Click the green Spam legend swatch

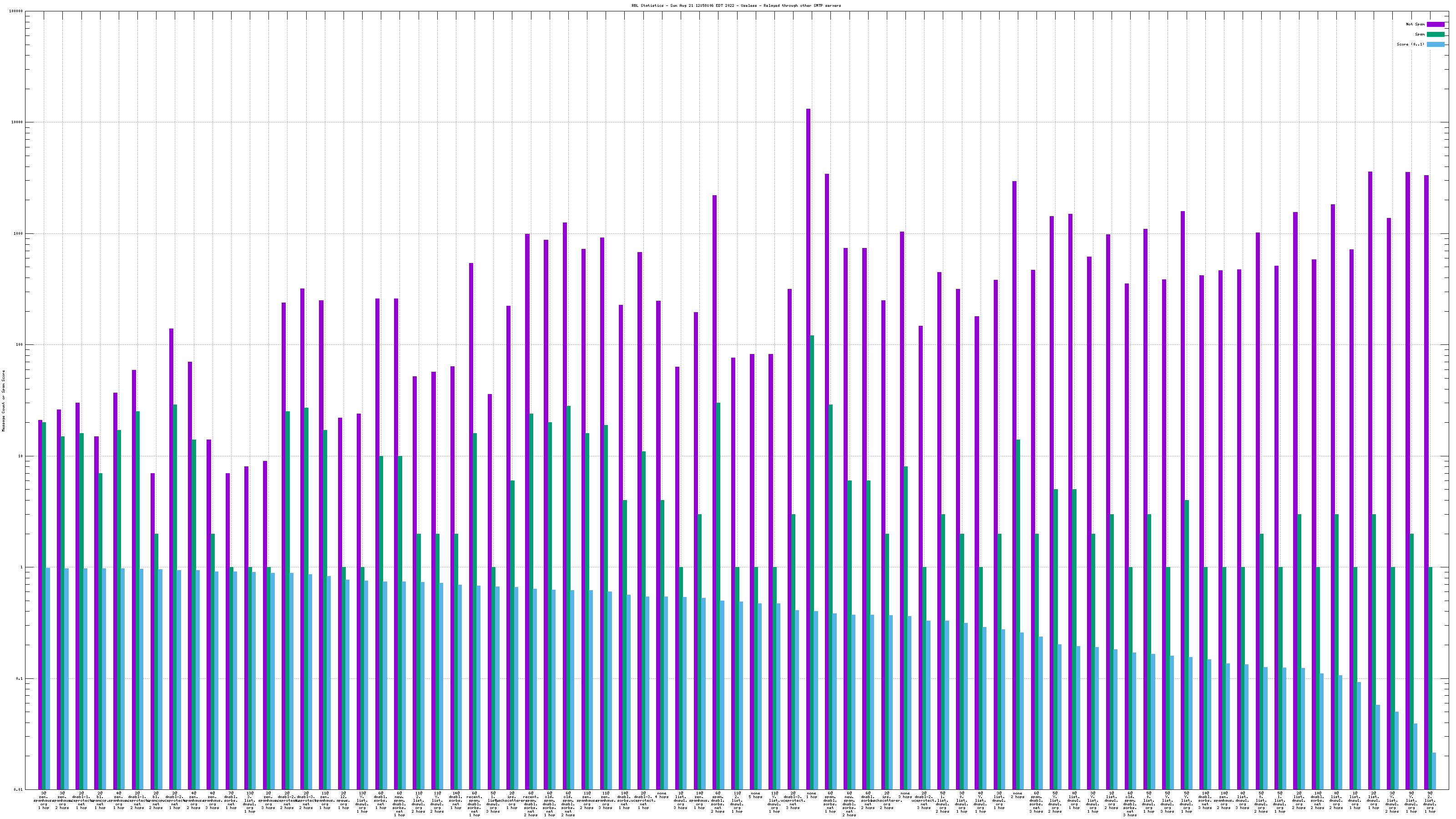[x=1435, y=35]
